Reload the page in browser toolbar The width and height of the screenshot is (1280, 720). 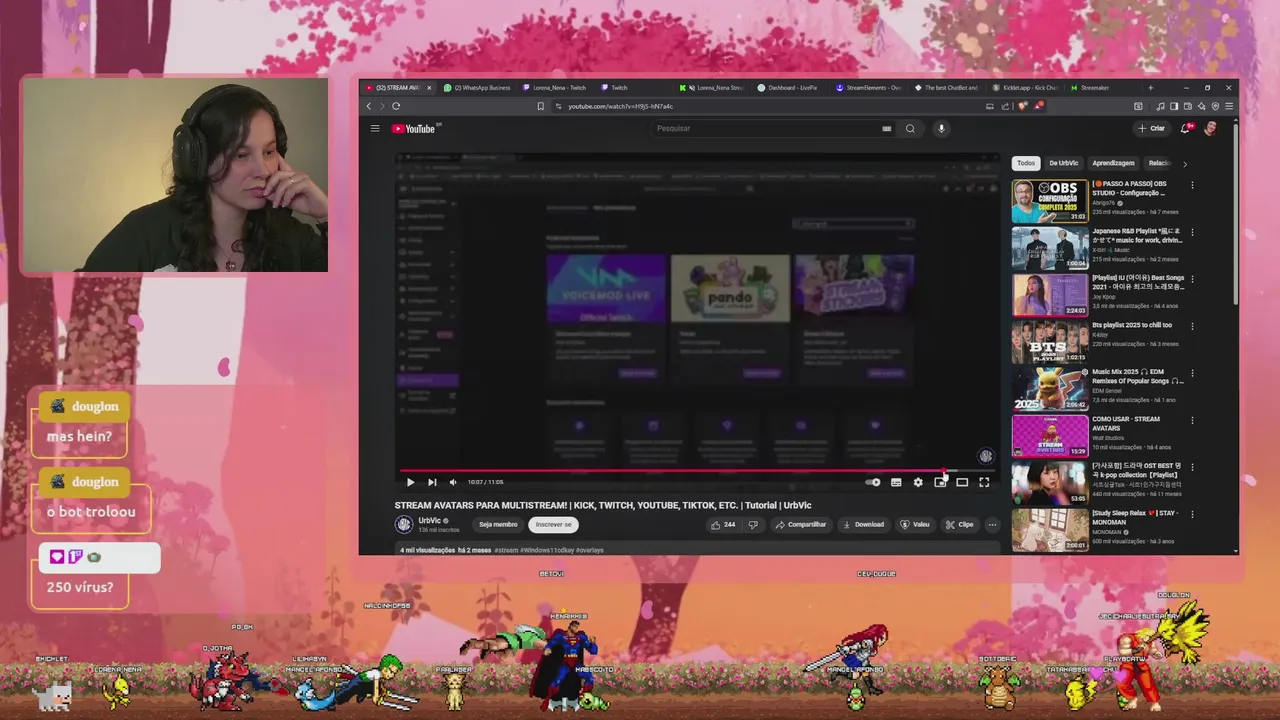[x=396, y=106]
